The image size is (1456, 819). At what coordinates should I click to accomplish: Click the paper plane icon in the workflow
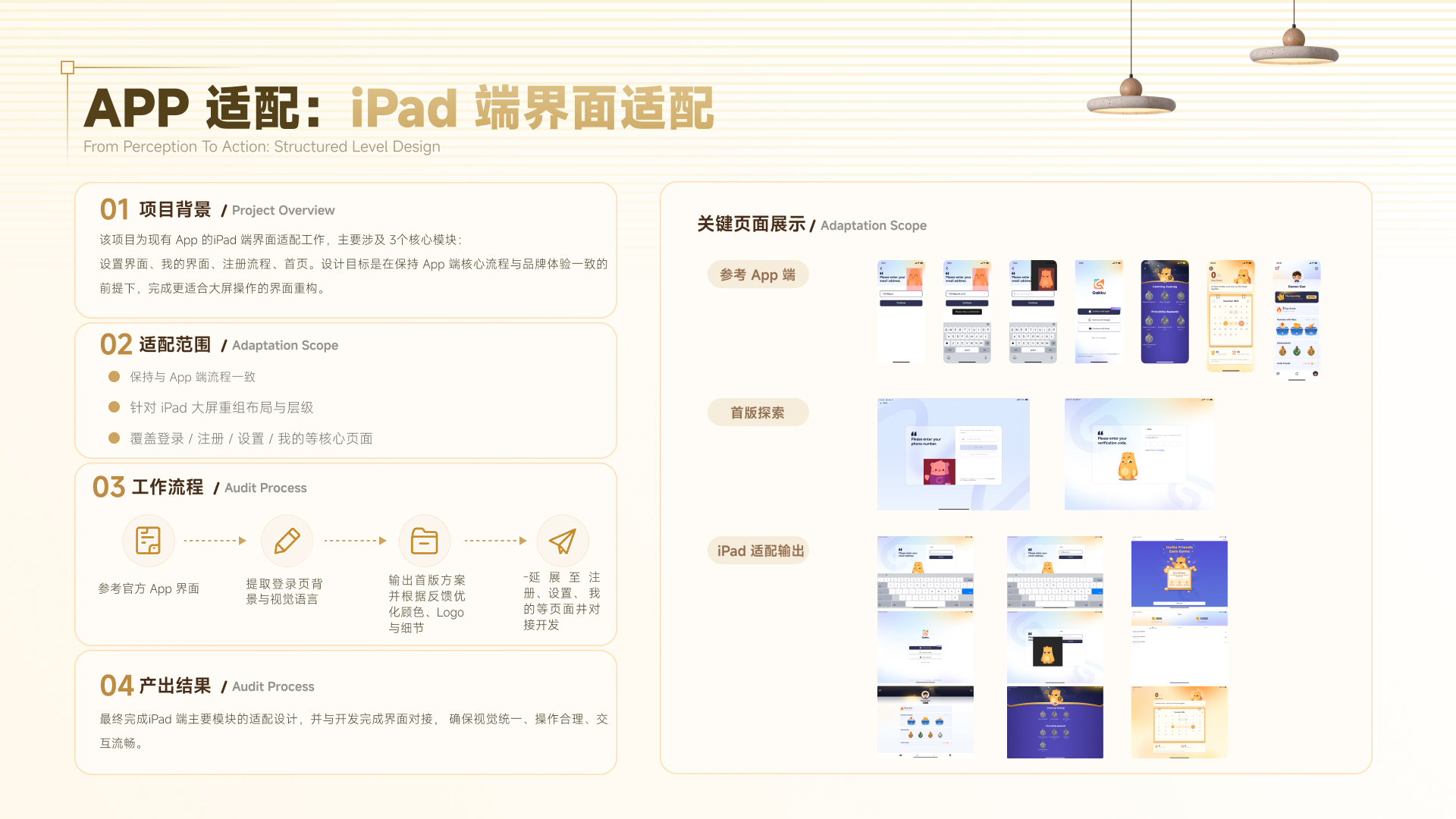click(563, 541)
